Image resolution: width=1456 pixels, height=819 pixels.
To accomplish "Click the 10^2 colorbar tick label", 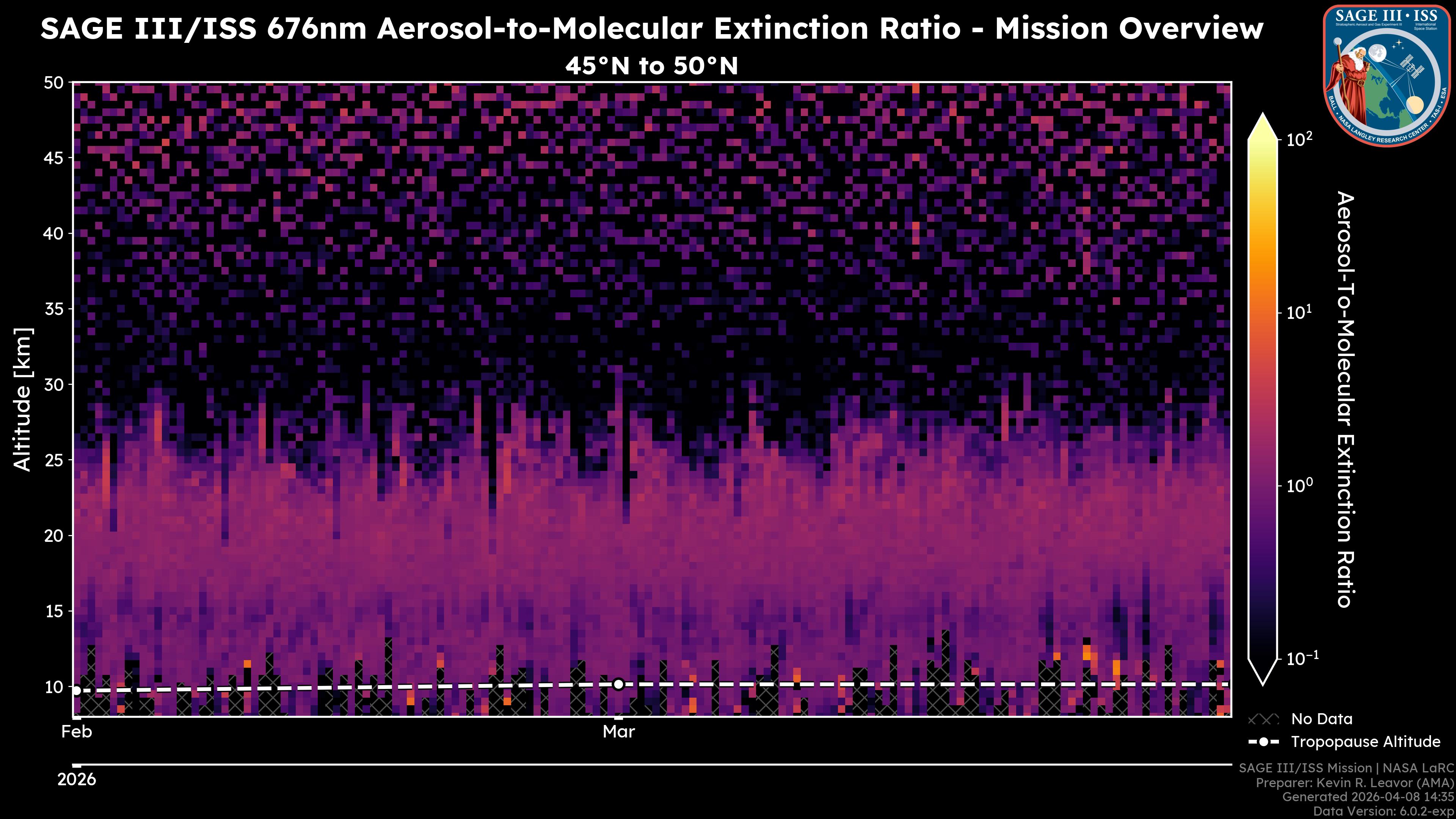I will coord(1299,139).
